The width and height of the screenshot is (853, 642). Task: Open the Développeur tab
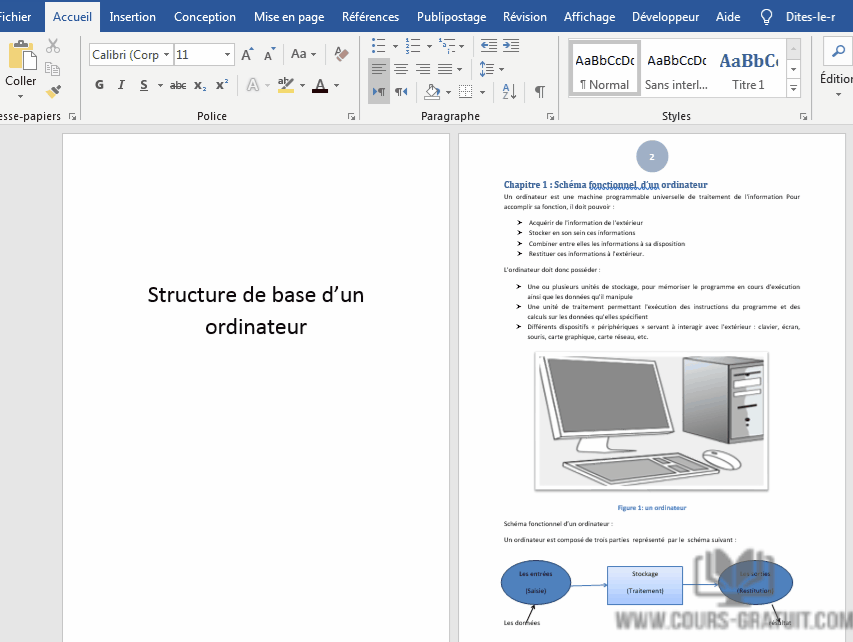coord(665,17)
